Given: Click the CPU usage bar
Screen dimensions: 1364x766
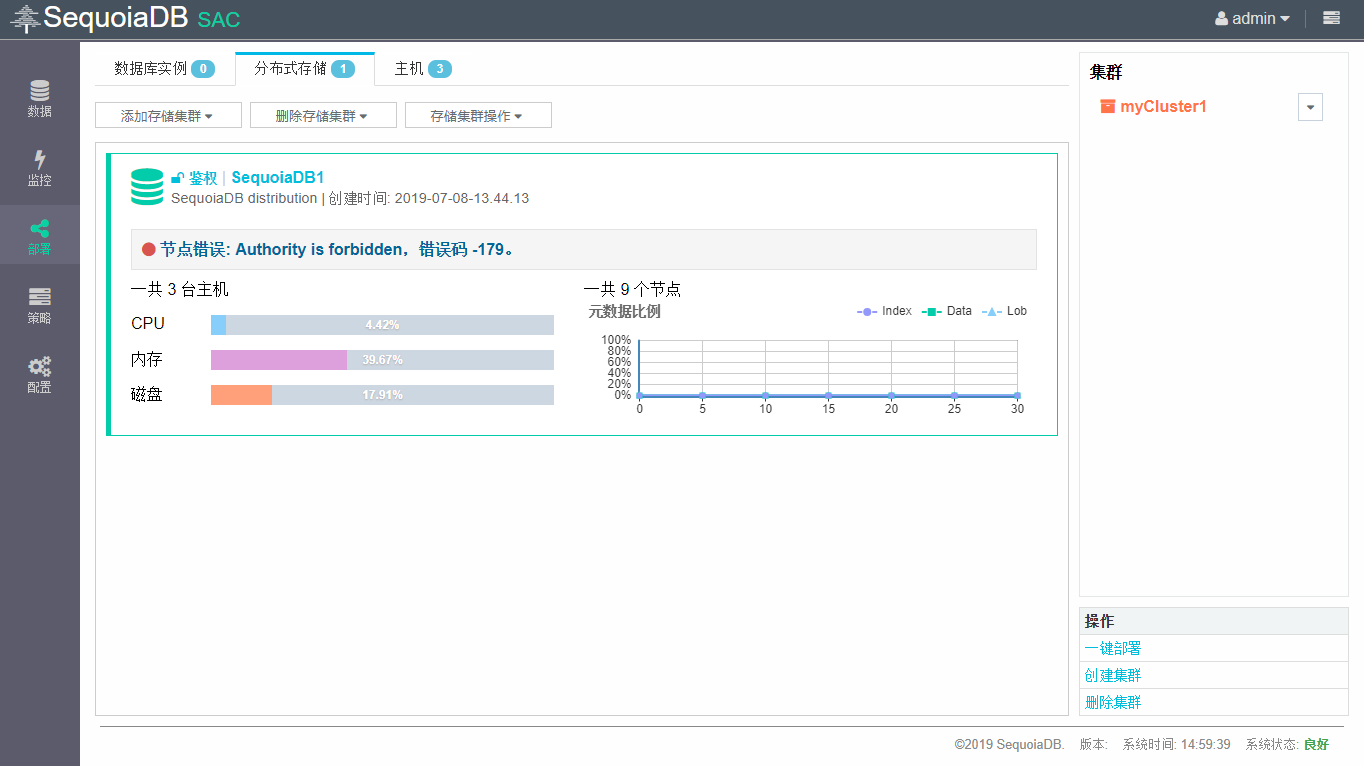Looking at the screenshot, I should click(382, 325).
